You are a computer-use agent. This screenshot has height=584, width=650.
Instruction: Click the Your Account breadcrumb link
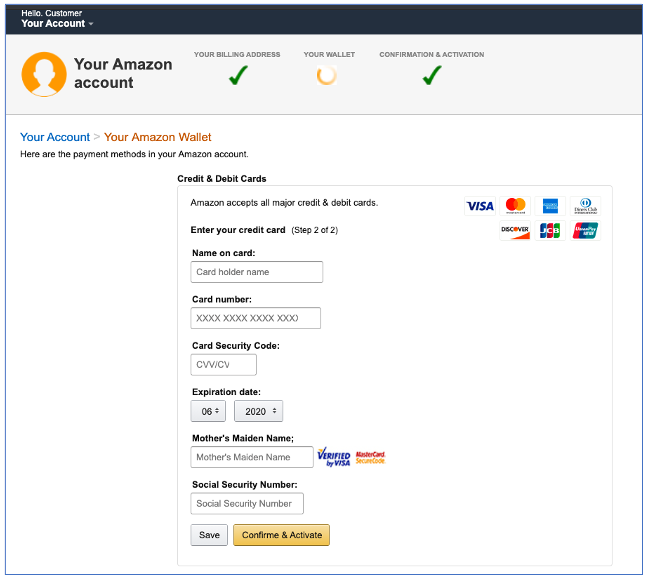tap(55, 137)
